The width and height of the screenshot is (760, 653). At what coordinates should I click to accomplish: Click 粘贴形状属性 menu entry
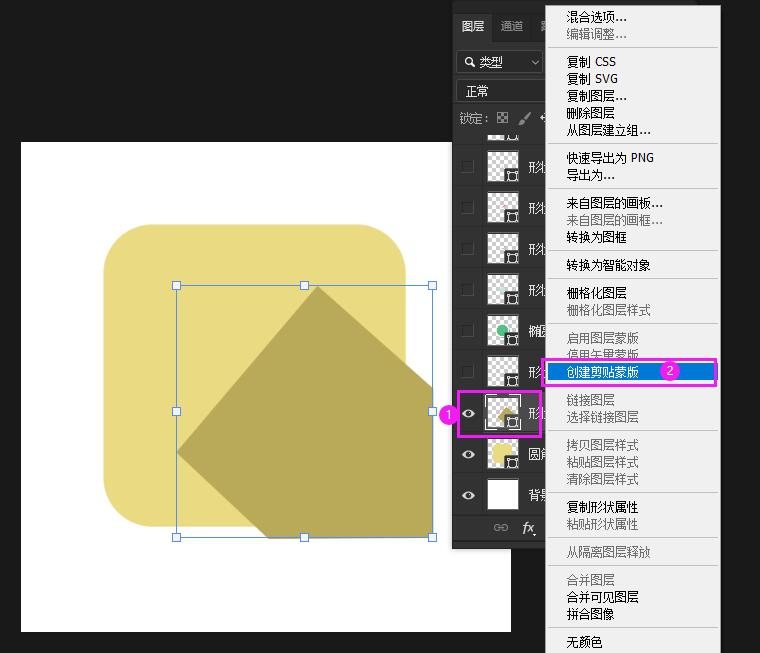point(602,524)
